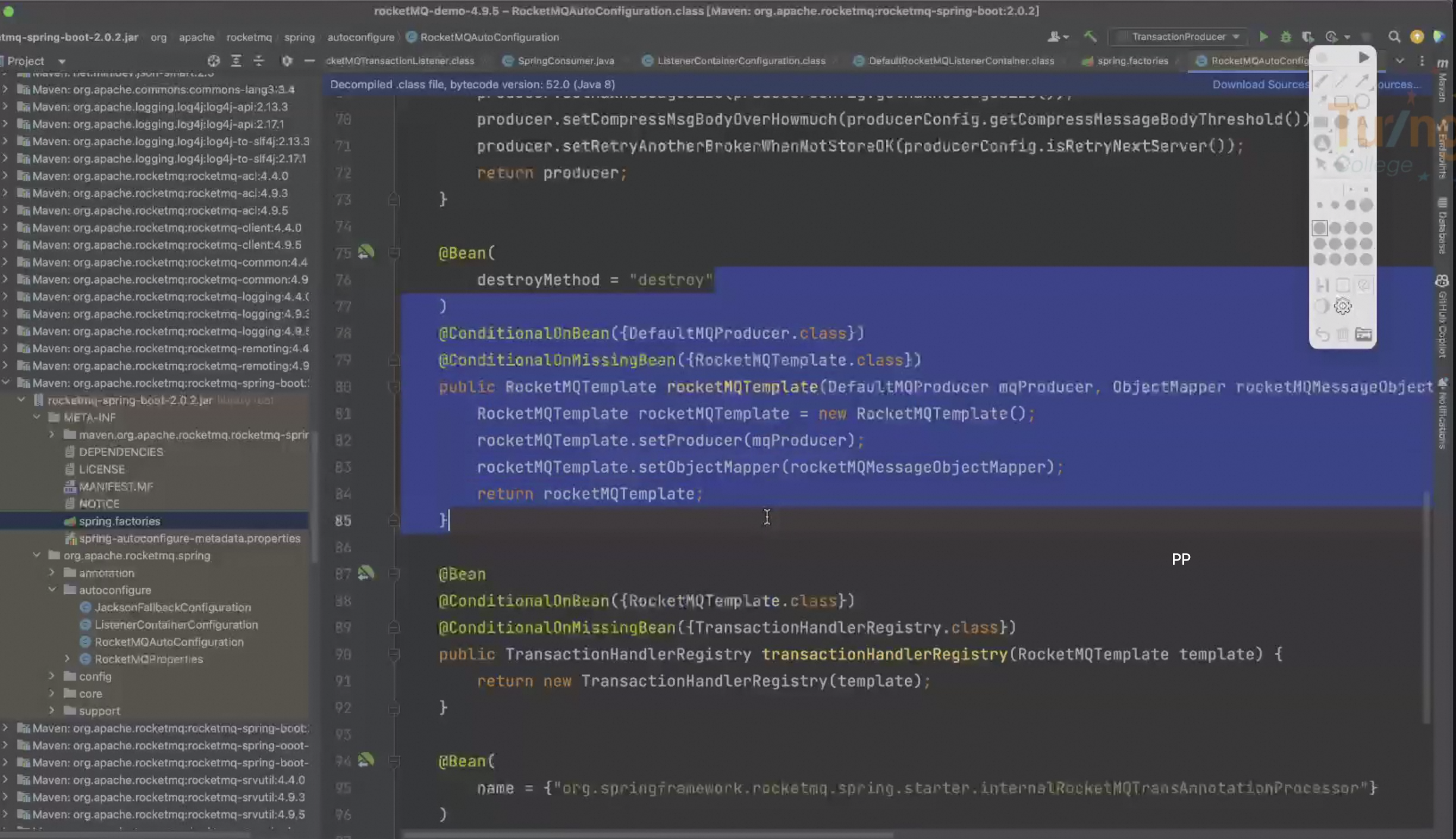The width and height of the screenshot is (1456, 839).
Task: Run TransactionProducer with the green play icon
Action: 1263,37
